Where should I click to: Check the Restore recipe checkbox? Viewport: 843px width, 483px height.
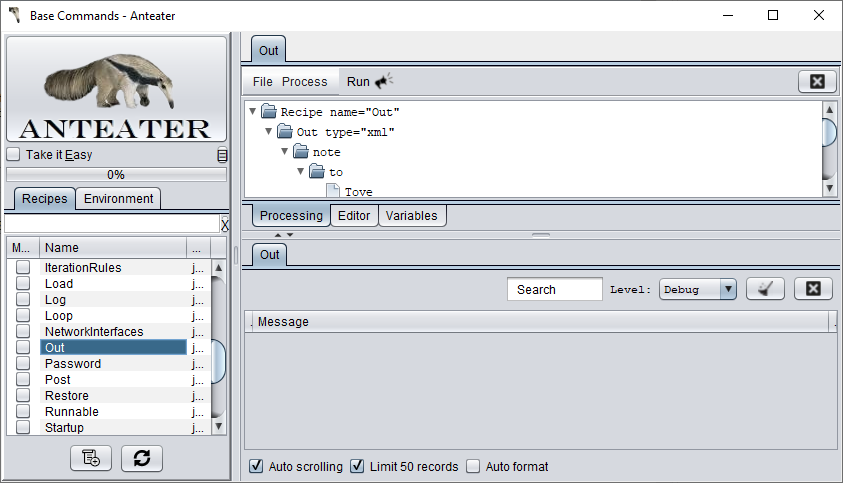[23, 395]
